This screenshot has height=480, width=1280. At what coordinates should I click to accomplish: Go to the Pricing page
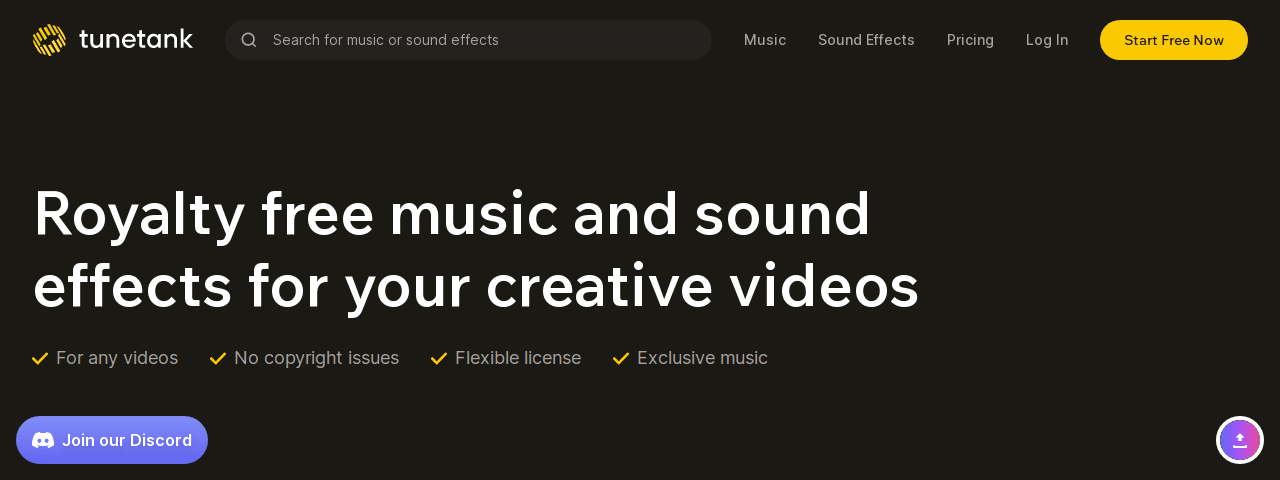click(970, 40)
